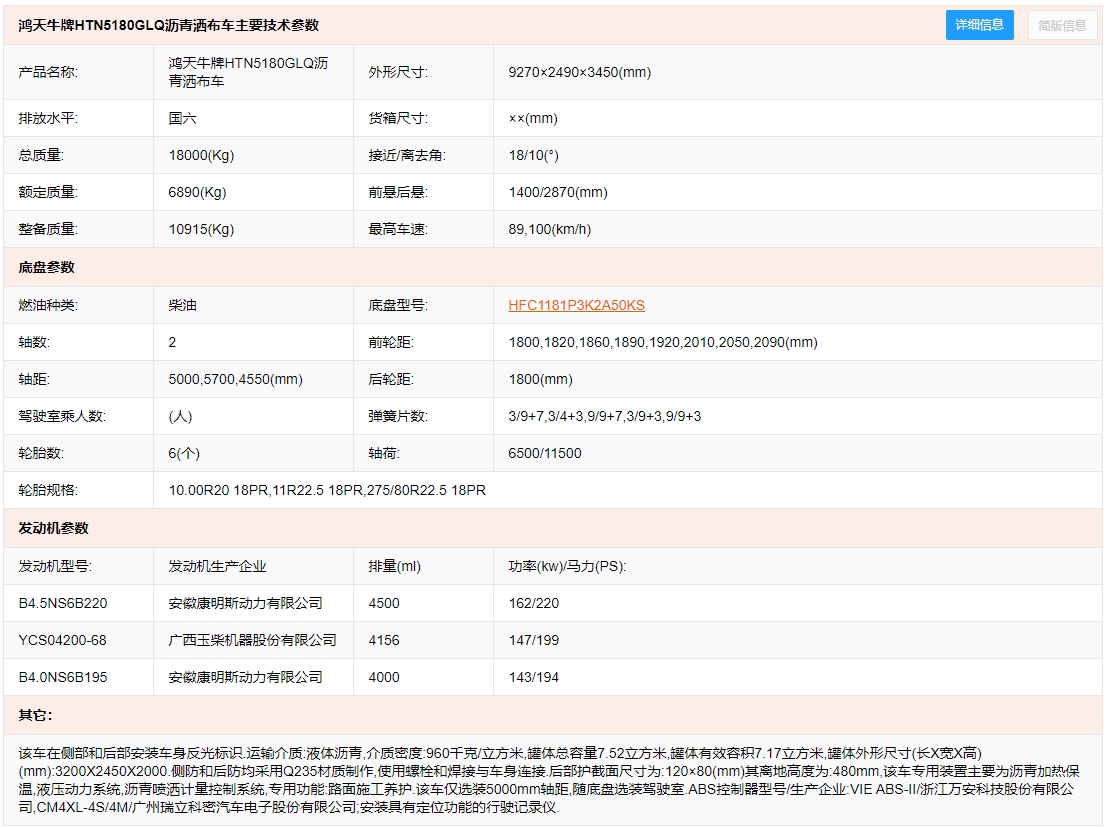The height and width of the screenshot is (828, 1107).
Task: Click the 排量(ml) column header
Action: pyautogui.click(x=395, y=566)
